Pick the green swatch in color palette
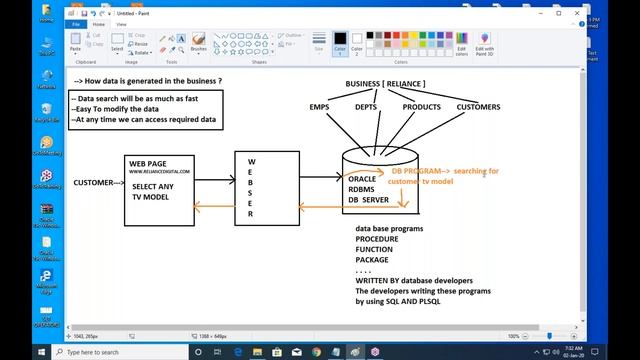The width and height of the screenshot is (640, 360). coord(423,35)
